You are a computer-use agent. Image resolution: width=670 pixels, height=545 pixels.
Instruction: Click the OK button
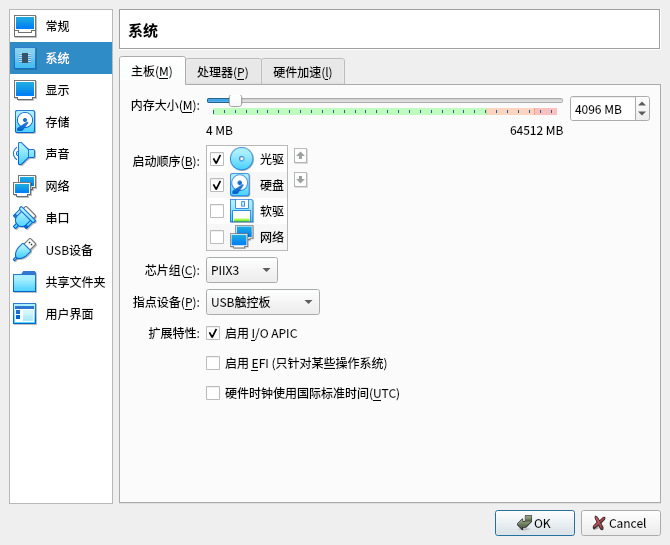535,523
